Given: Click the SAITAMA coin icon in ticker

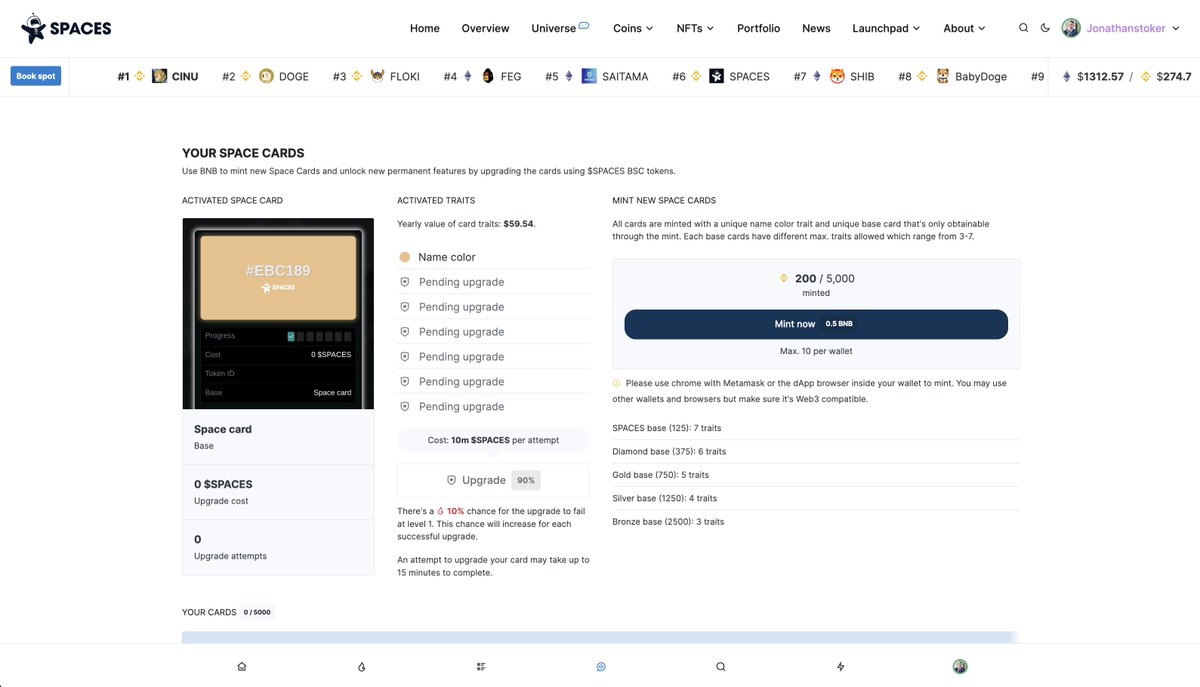Looking at the screenshot, I should 589,76.
